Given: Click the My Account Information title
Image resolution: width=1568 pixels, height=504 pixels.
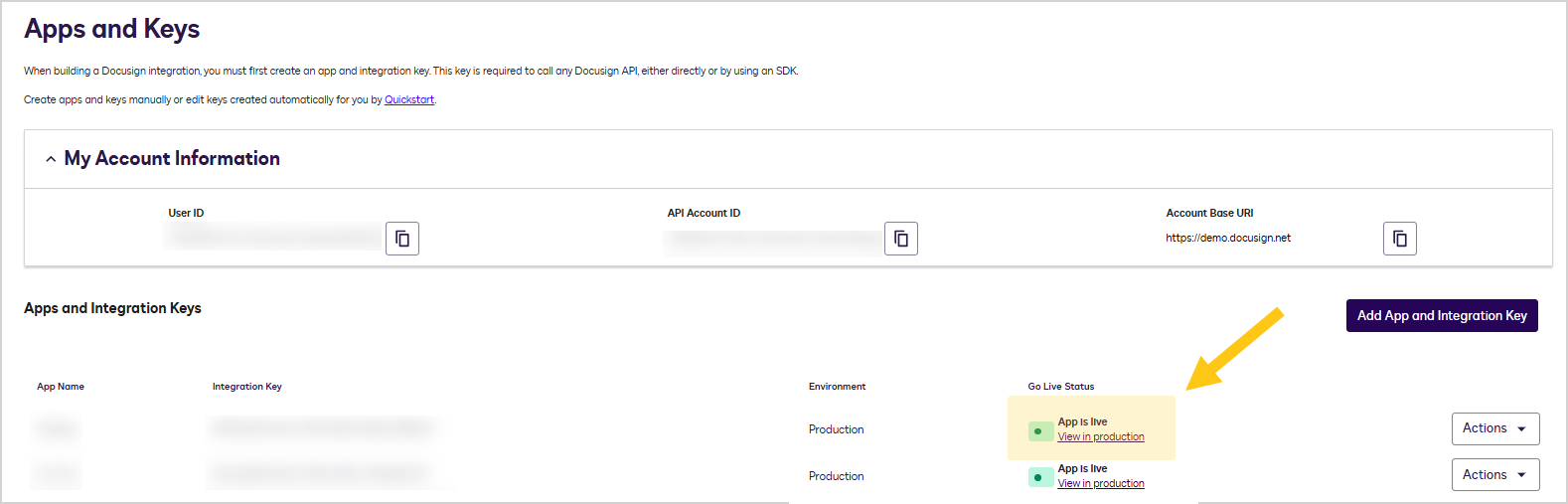Looking at the screenshot, I should click(x=172, y=159).
